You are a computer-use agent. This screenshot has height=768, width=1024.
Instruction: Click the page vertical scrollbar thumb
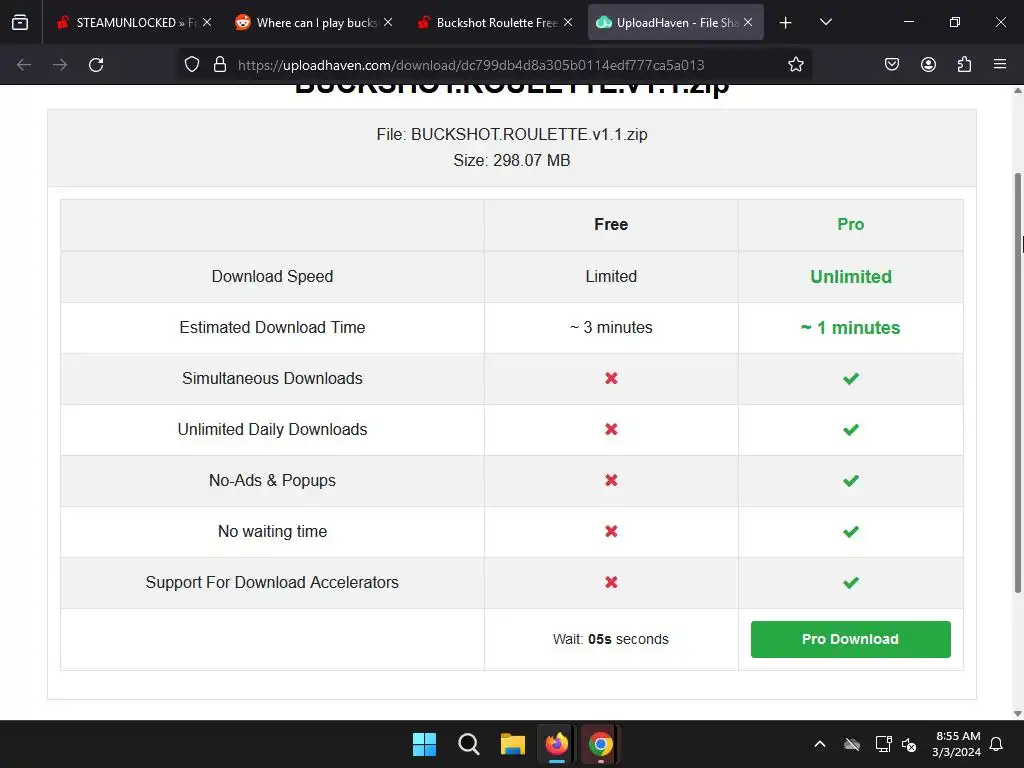(x=1017, y=383)
